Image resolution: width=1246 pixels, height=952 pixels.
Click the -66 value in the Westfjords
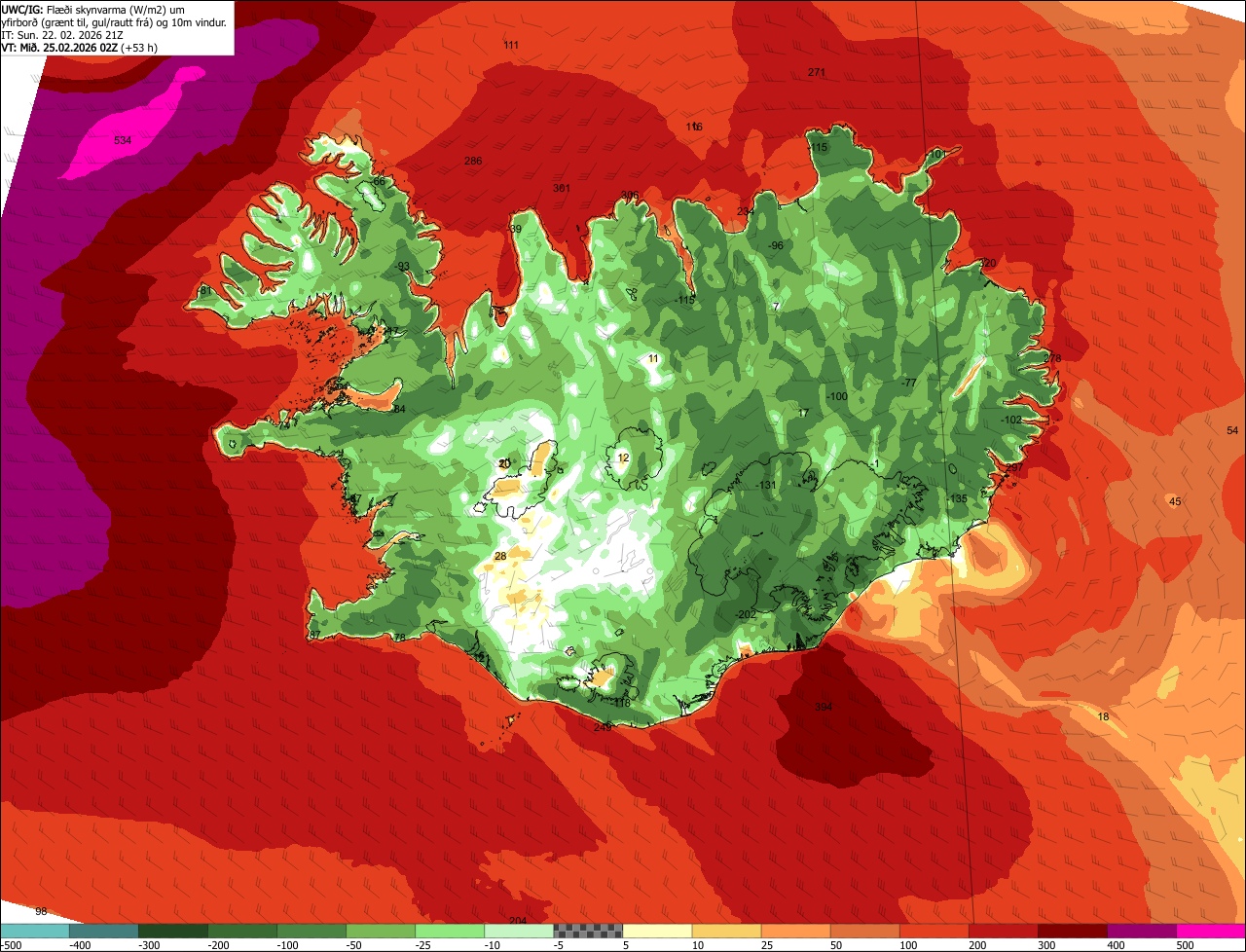378,182
